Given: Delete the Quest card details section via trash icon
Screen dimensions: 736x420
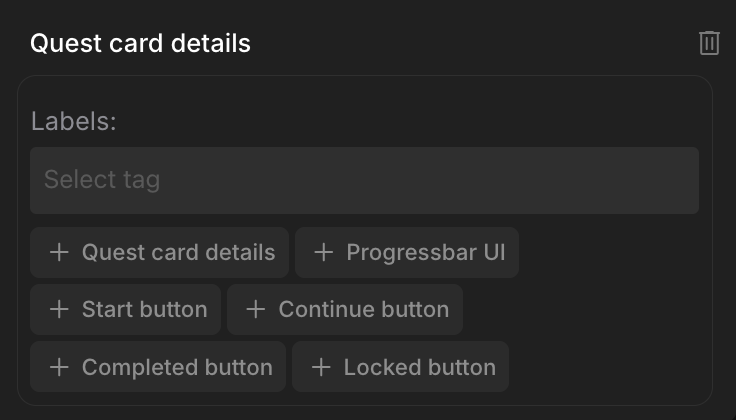Looking at the screenshot, I should [x=709, y=43].
